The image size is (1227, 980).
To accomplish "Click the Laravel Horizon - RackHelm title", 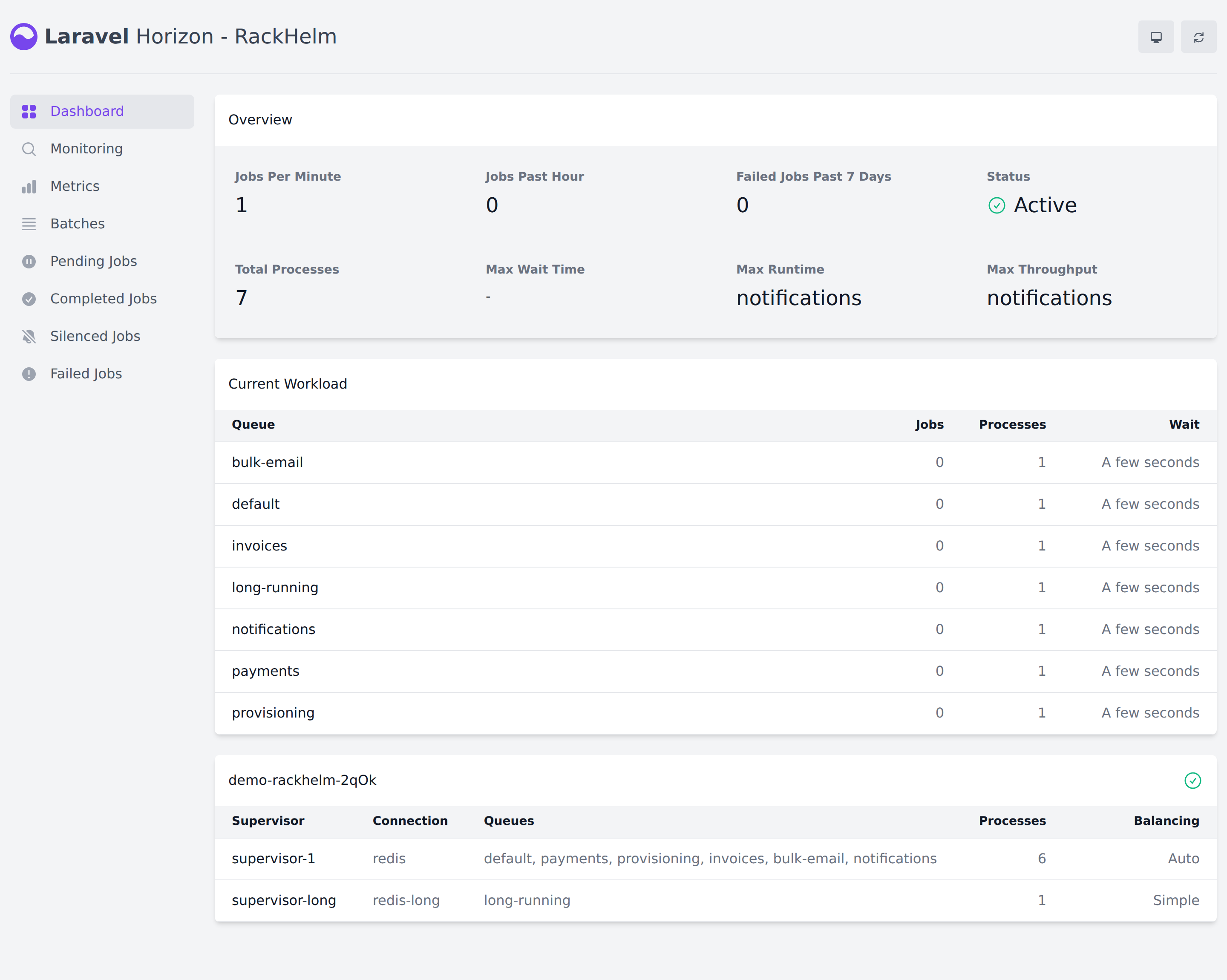I will (190, 37).
